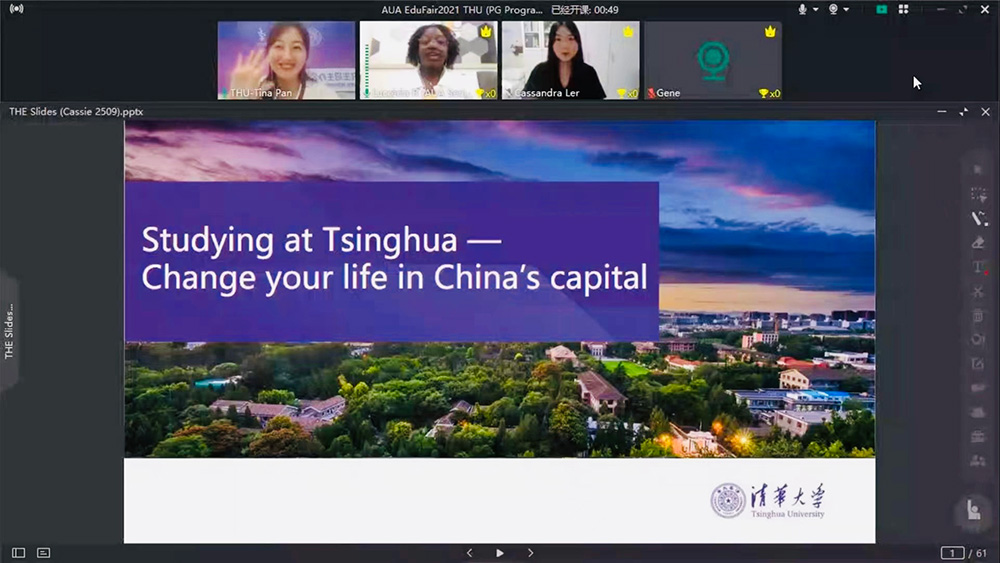This screenshot has height=563, width=1000.
Task: Go to next slide arrow
Action: (531, 553)
